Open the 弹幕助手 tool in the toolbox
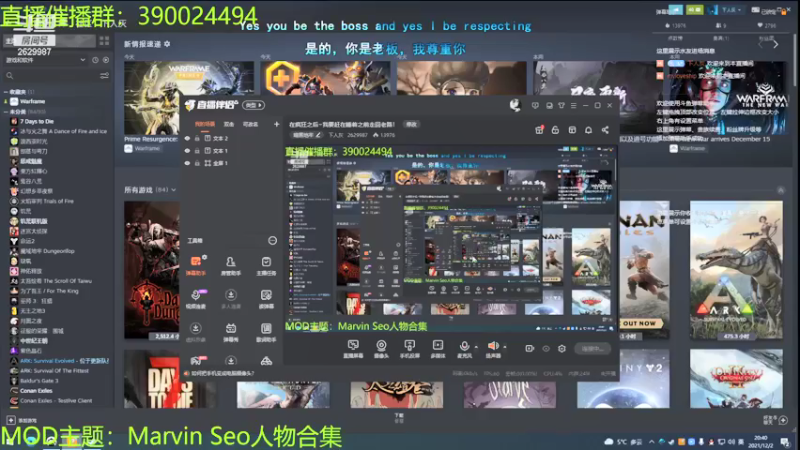The height and width of the screenshot is (450, 800). tap(195, 265)
